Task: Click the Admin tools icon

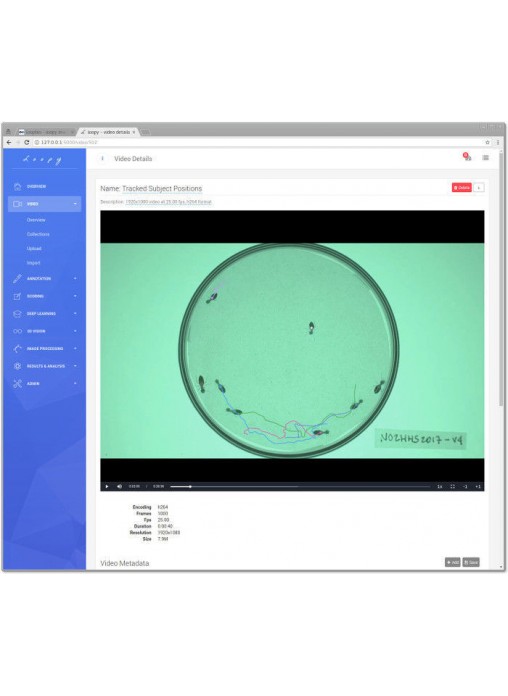Action: (17, 384)
